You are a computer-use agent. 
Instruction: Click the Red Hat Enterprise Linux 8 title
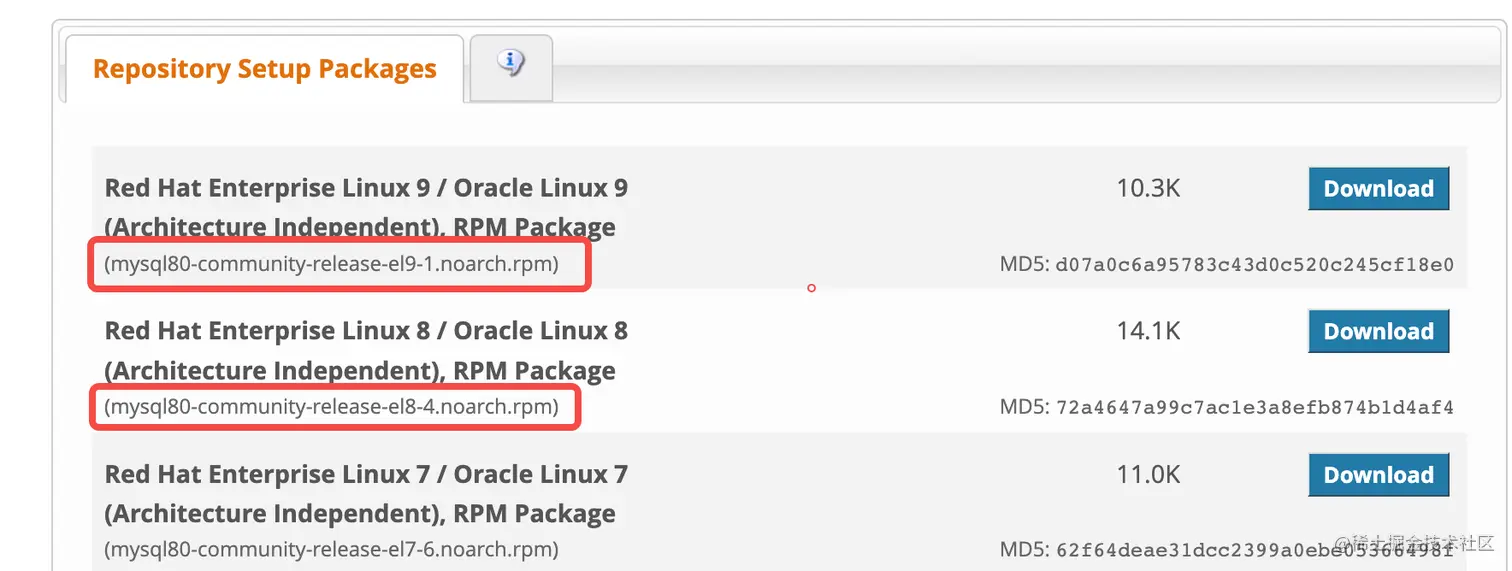(x=366, y=331)
